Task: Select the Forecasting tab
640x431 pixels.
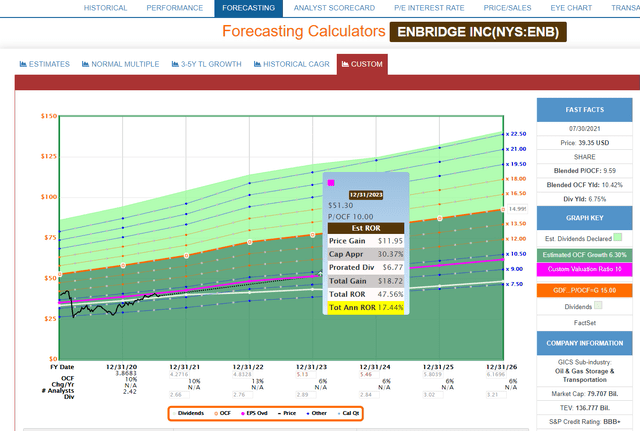Action: coord(249,8)
